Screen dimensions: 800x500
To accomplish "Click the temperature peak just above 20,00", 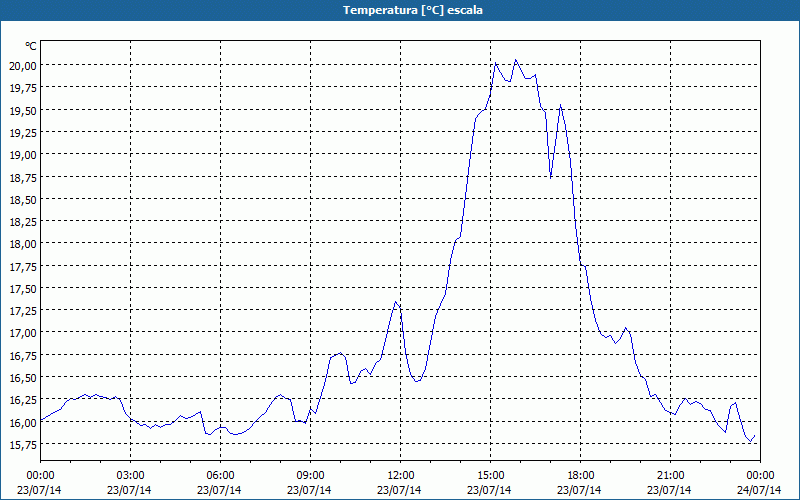I will click(x=516, y=60).
